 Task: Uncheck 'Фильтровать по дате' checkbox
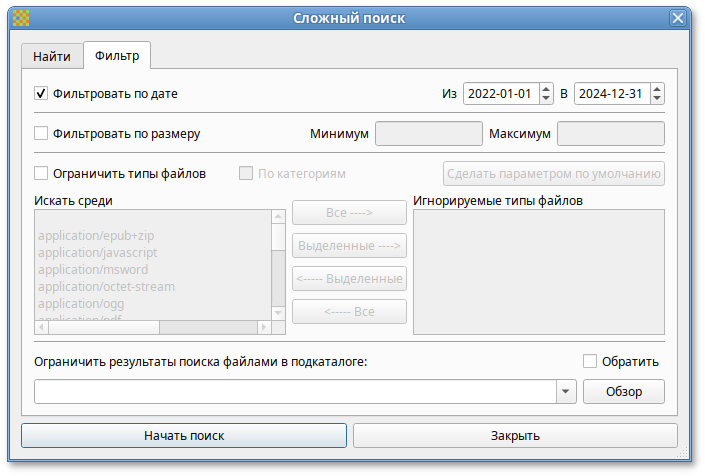41,94
